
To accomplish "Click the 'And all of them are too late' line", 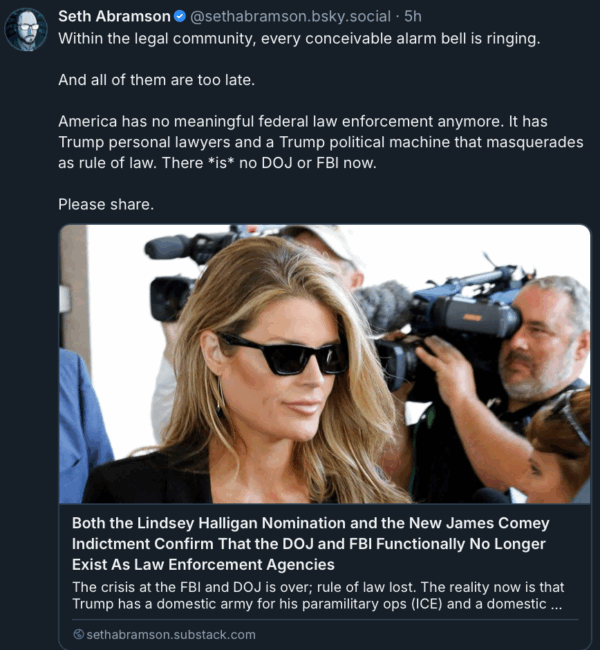I will click(156, 80).
